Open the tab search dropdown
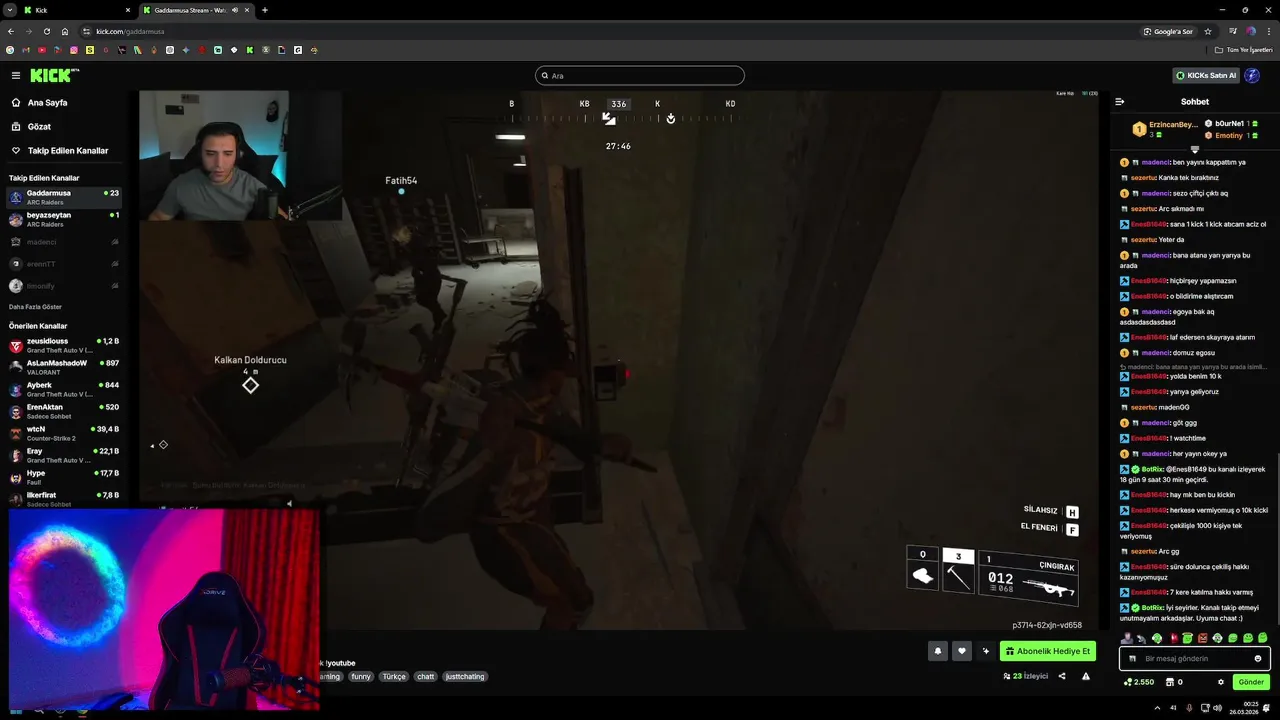The image size is (1280, 720). (9, 10)
